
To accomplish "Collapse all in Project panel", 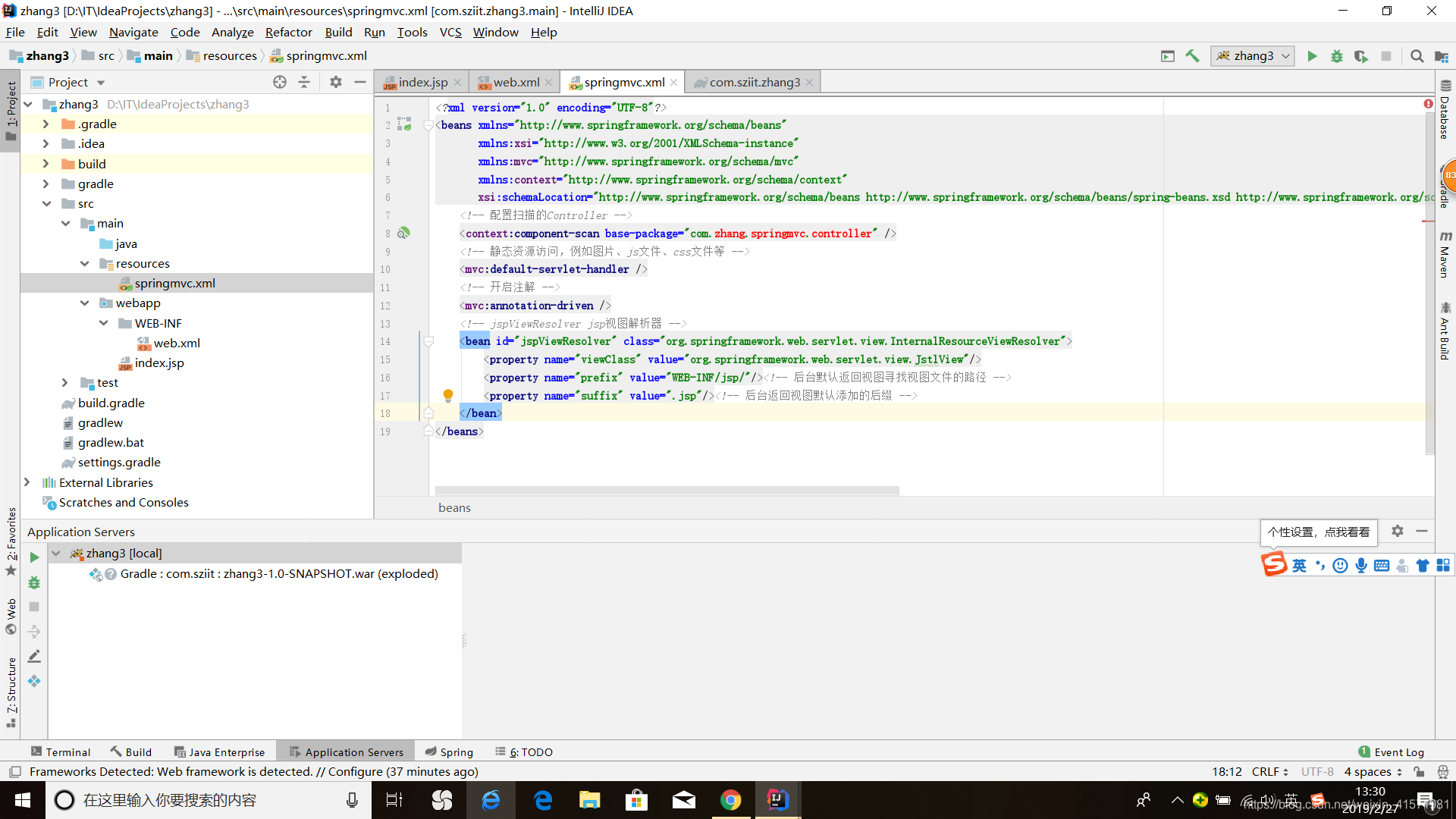I will point(304,82).
